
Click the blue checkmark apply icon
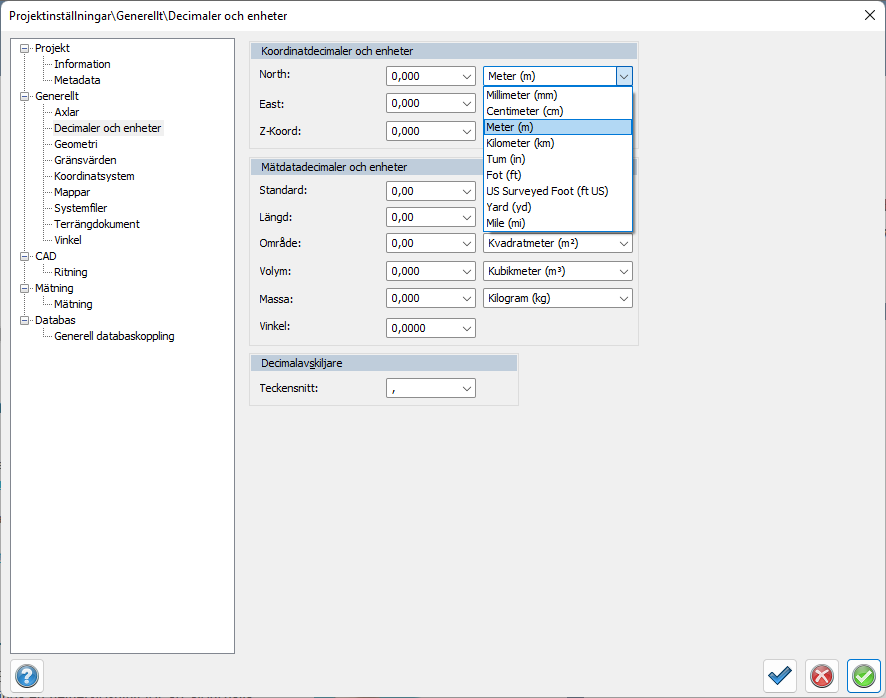[x=780, y=676]
